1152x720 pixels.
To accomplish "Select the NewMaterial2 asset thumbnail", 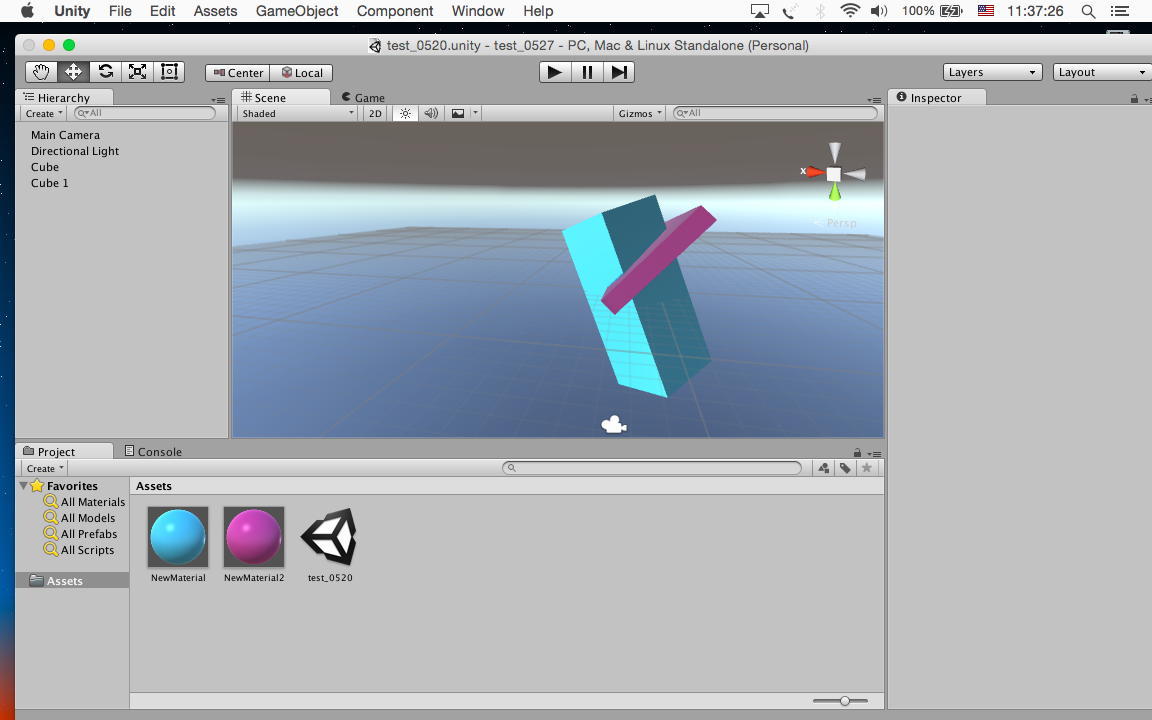I will [254, 537].
